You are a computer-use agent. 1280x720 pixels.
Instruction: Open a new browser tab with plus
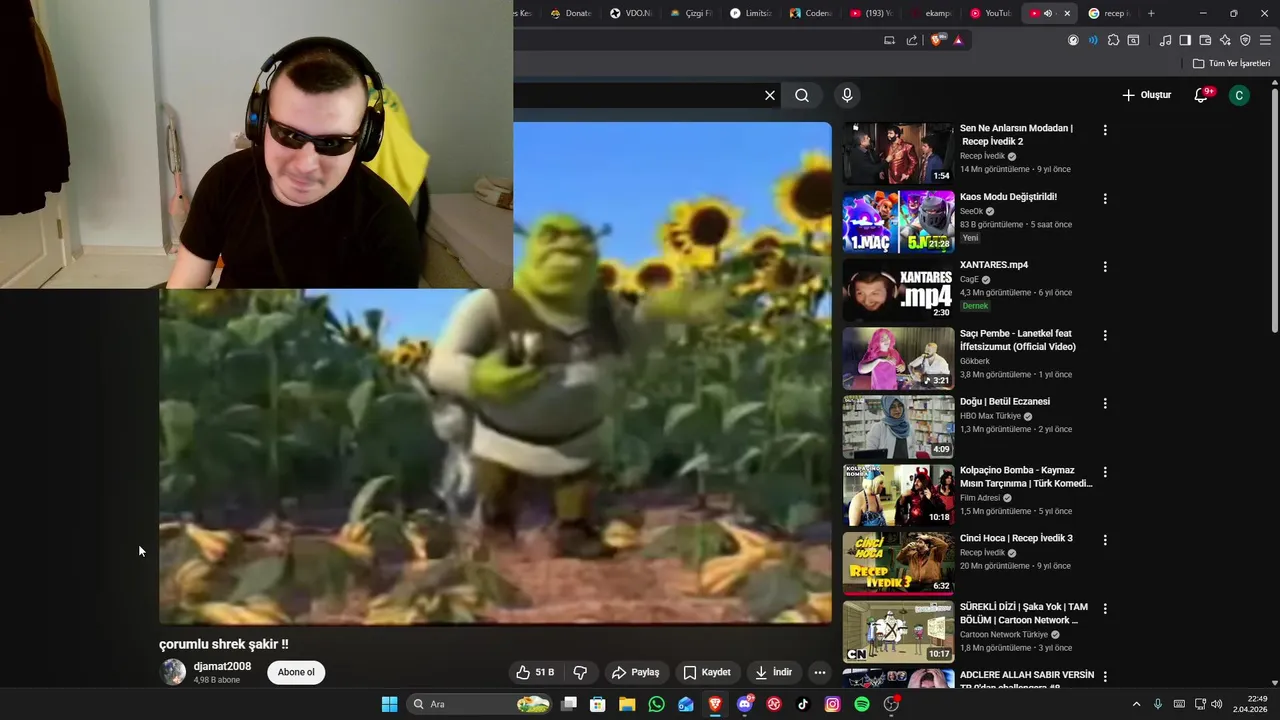coord(1151,13)
